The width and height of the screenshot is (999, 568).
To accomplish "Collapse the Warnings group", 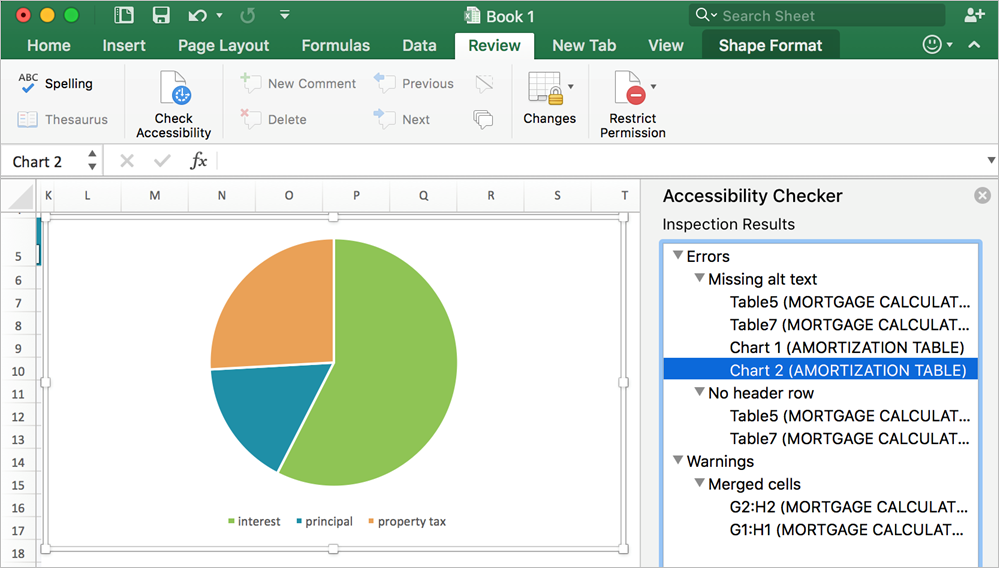I will 678,460.
